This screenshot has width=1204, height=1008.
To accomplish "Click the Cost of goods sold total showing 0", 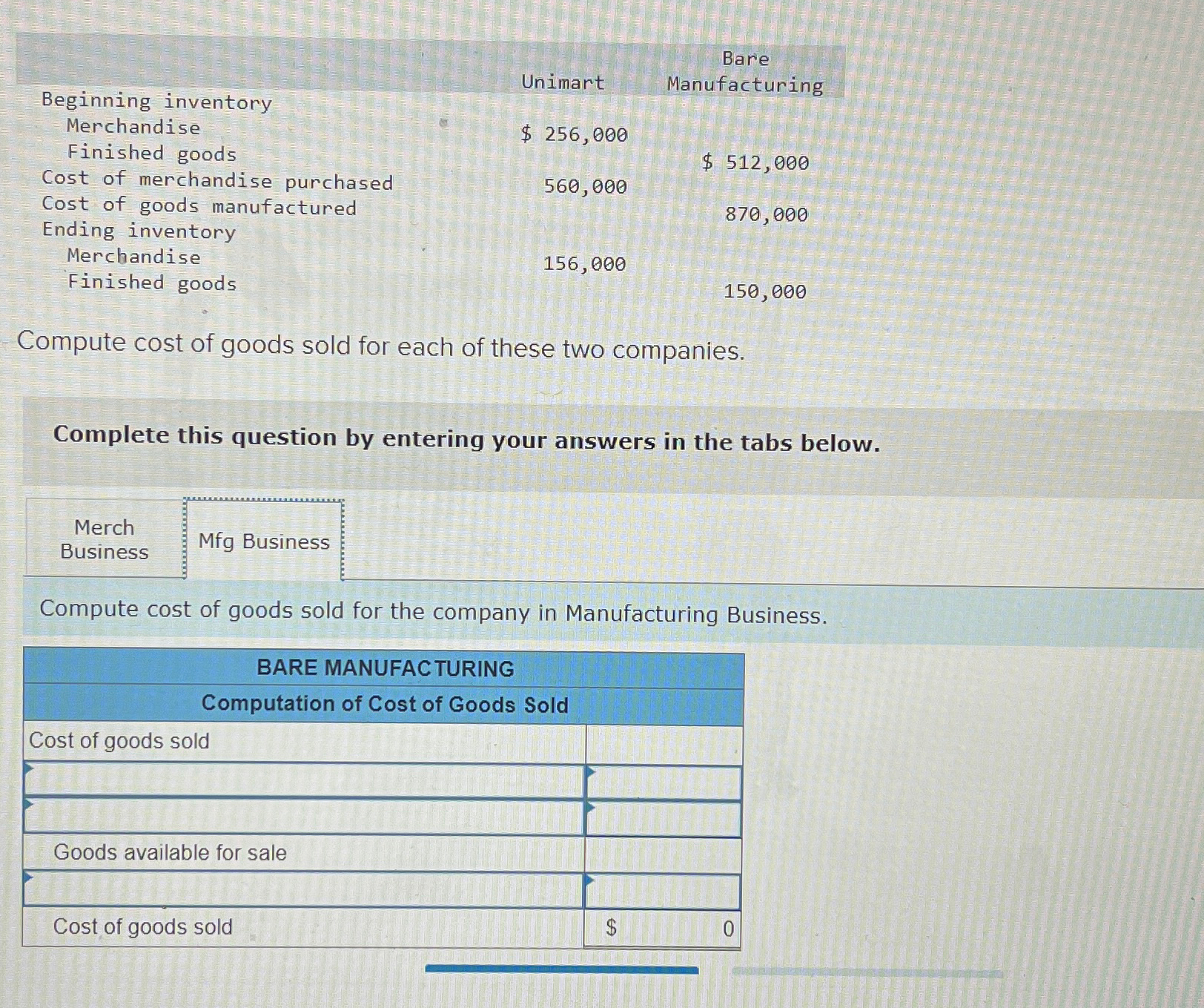I will 663,929.
